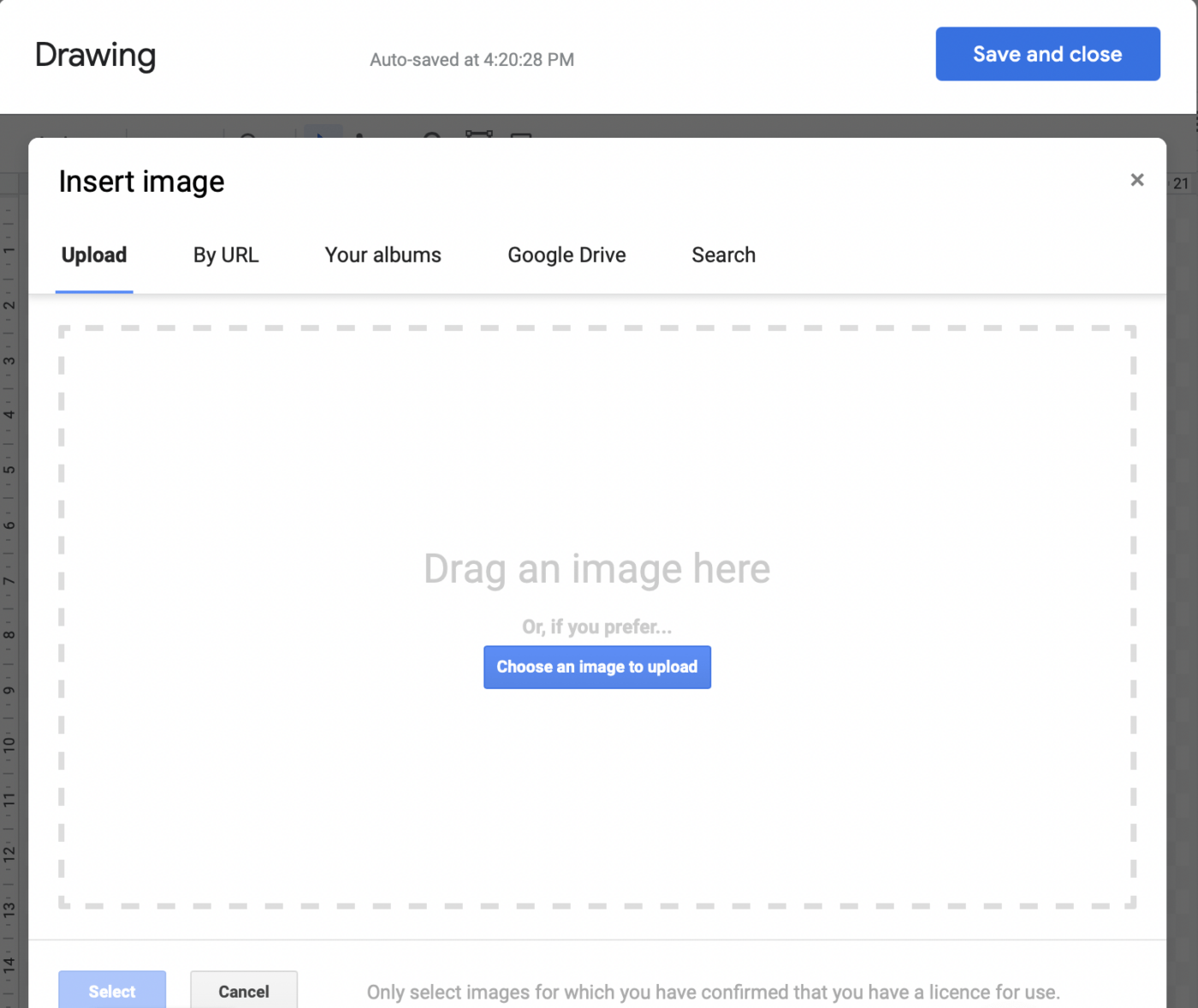Click the vertical ruler on the left

pos(9,556)
